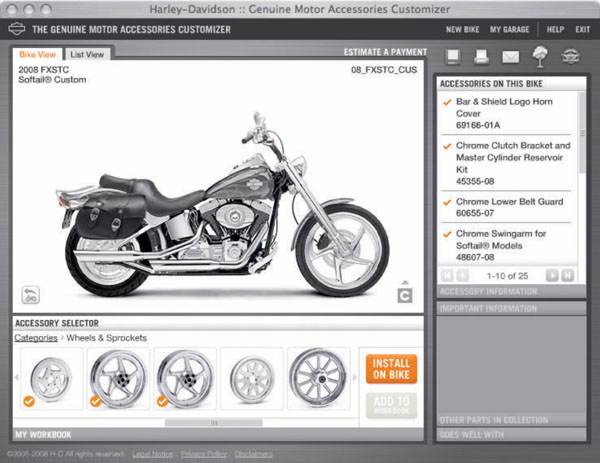Open Privacy Policy link in footer

pyautogui.click(x=204, y=454)
